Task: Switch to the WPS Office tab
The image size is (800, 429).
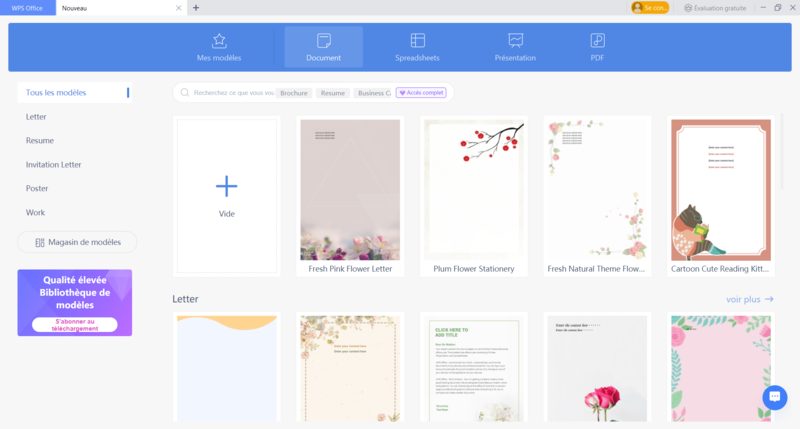Action: click(28, 8)
